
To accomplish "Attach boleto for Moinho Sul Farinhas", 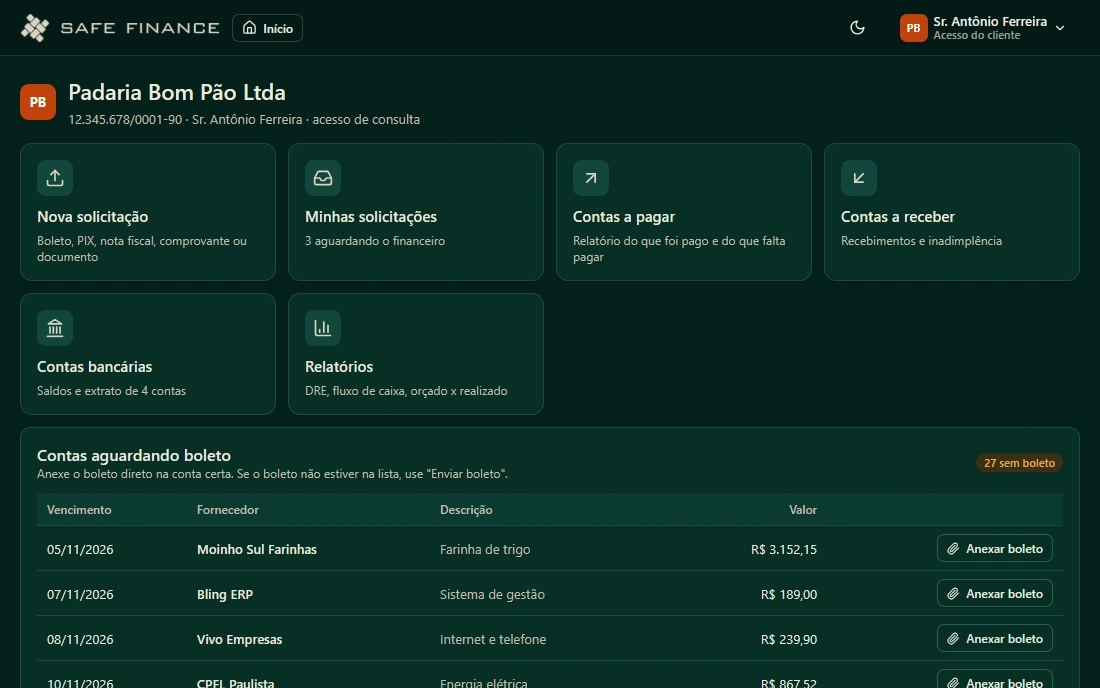I will tap(995, 548).
